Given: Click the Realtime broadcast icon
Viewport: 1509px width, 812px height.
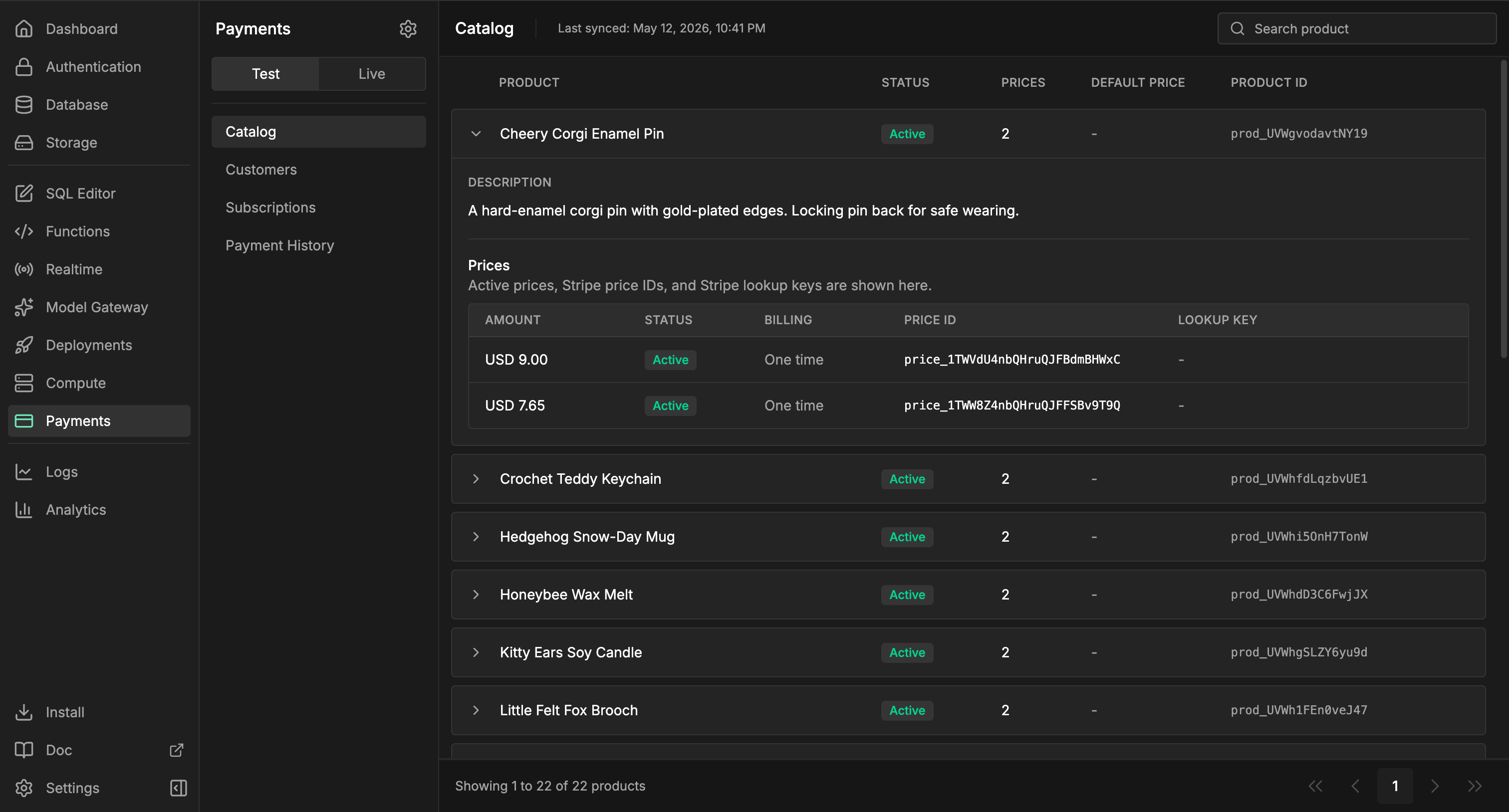Looking at the screenshot, I should pos(24,269).
